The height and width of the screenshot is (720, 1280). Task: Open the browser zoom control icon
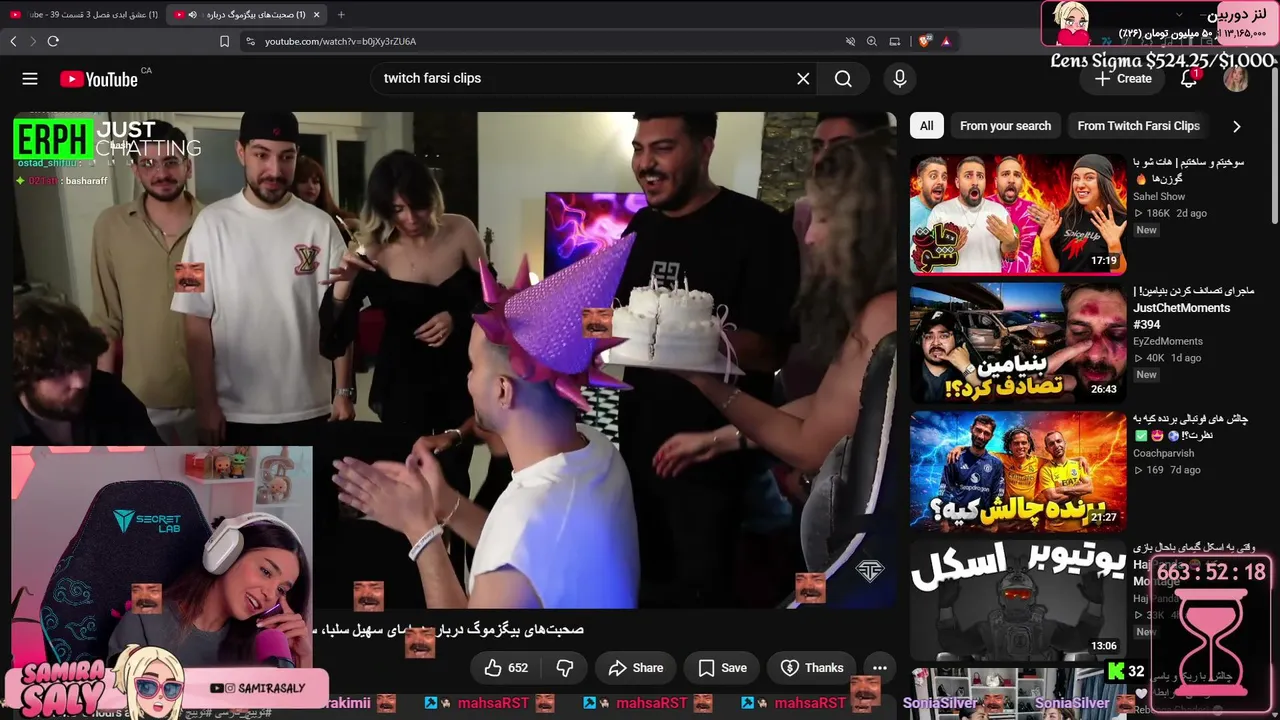pyautogui.click(x=872, y=41)
